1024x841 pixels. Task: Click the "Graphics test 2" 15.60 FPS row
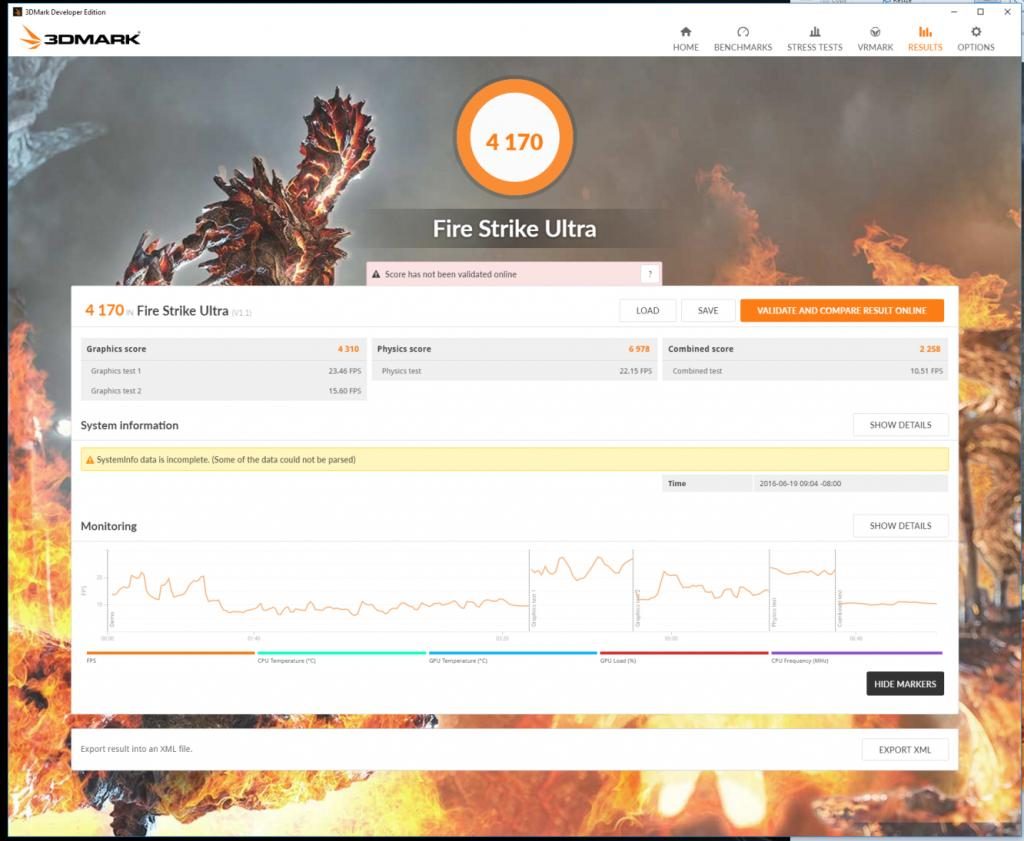223,390
